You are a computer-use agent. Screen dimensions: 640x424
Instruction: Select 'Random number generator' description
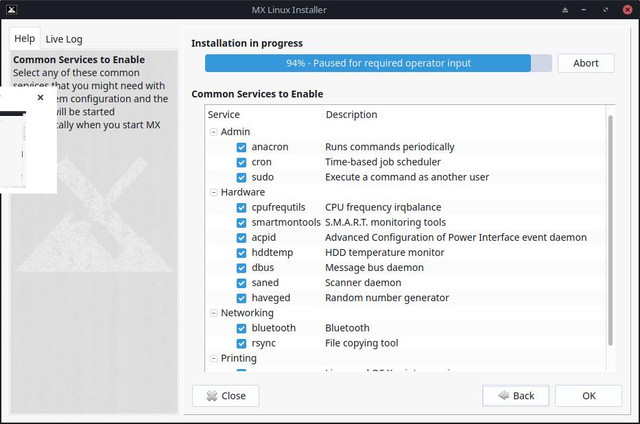point(387,298)
